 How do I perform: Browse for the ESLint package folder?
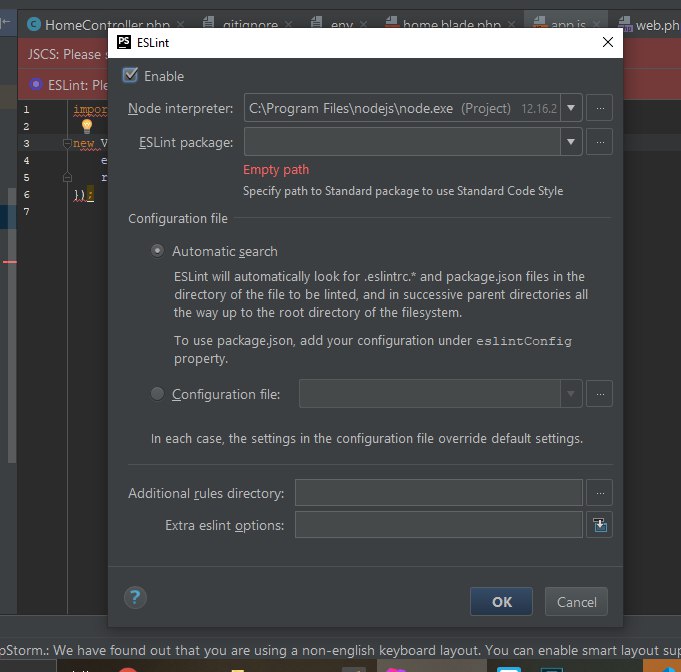tap(599, 142)
